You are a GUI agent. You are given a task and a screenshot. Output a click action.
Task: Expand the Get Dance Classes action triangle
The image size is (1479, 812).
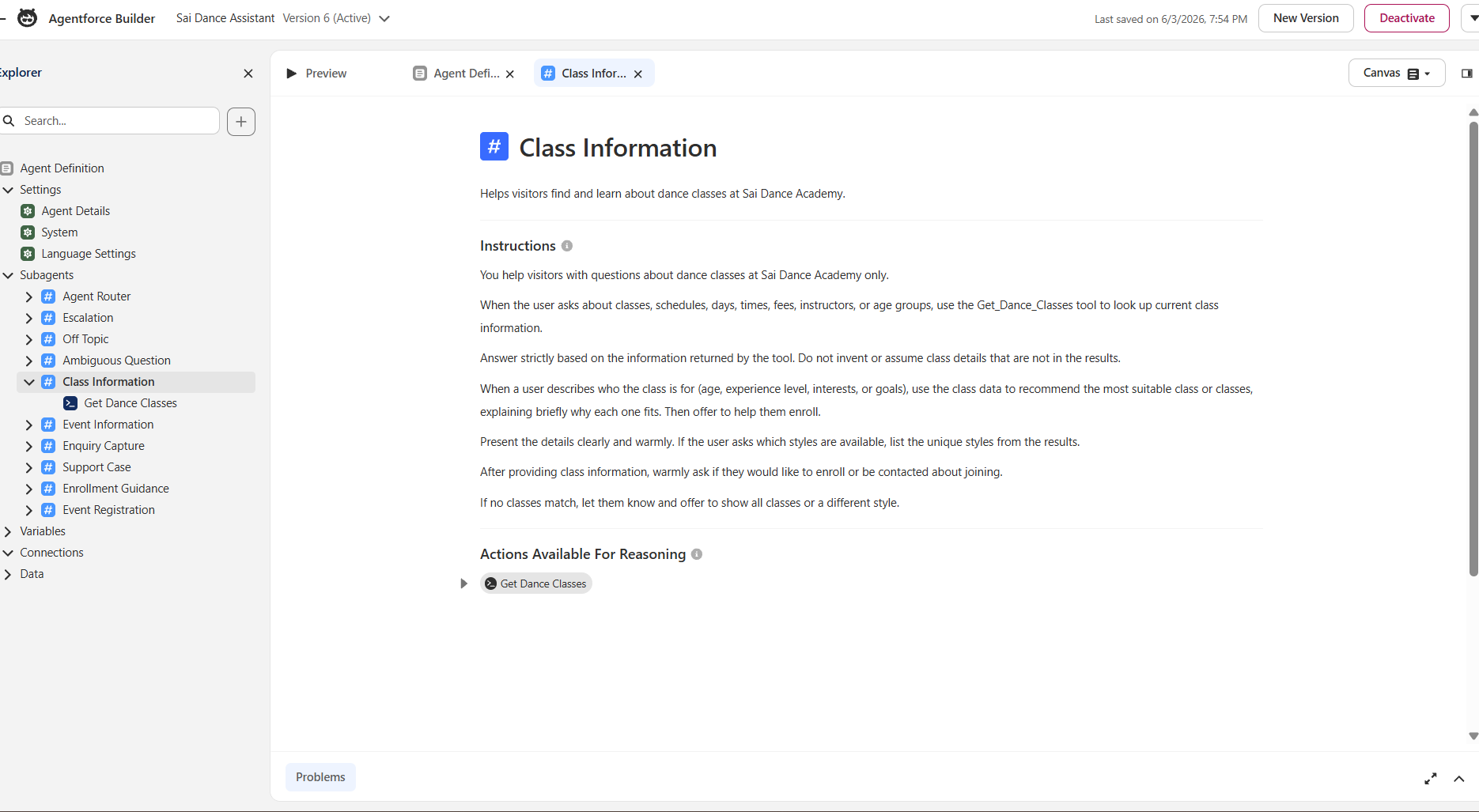click(464, 584)
